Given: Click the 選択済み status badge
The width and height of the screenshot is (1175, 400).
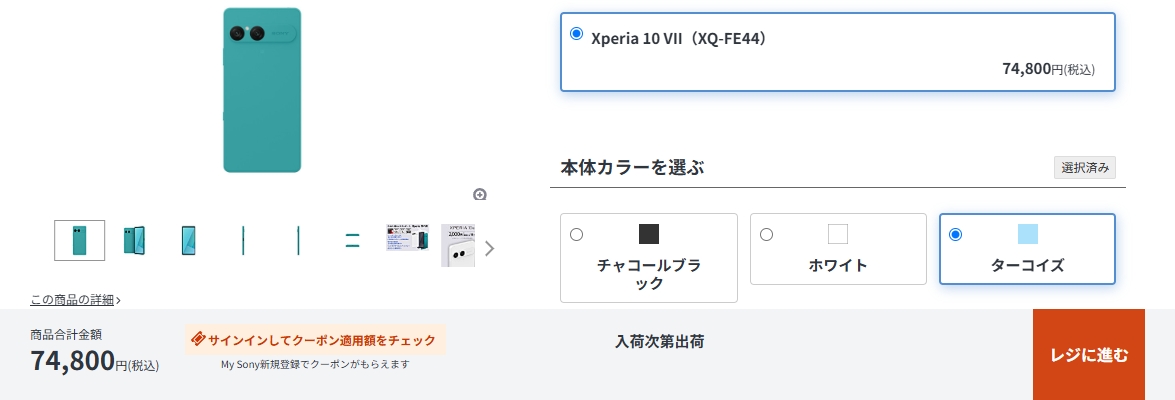Looking at the screenshot, I should point(1084,168).
